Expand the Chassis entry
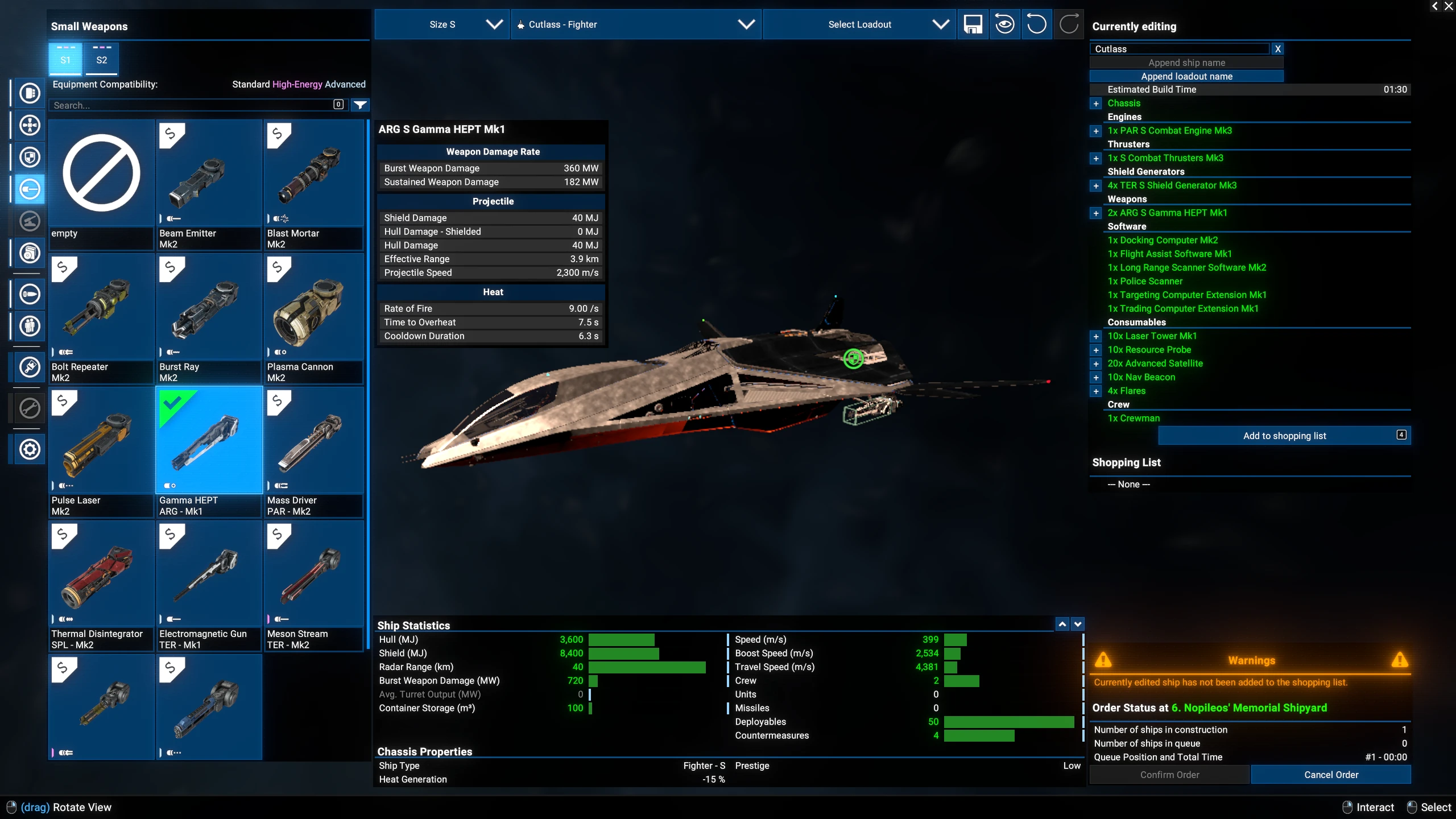The width and height of the screenshot is (1456, 819). (x=1096, y=104)
